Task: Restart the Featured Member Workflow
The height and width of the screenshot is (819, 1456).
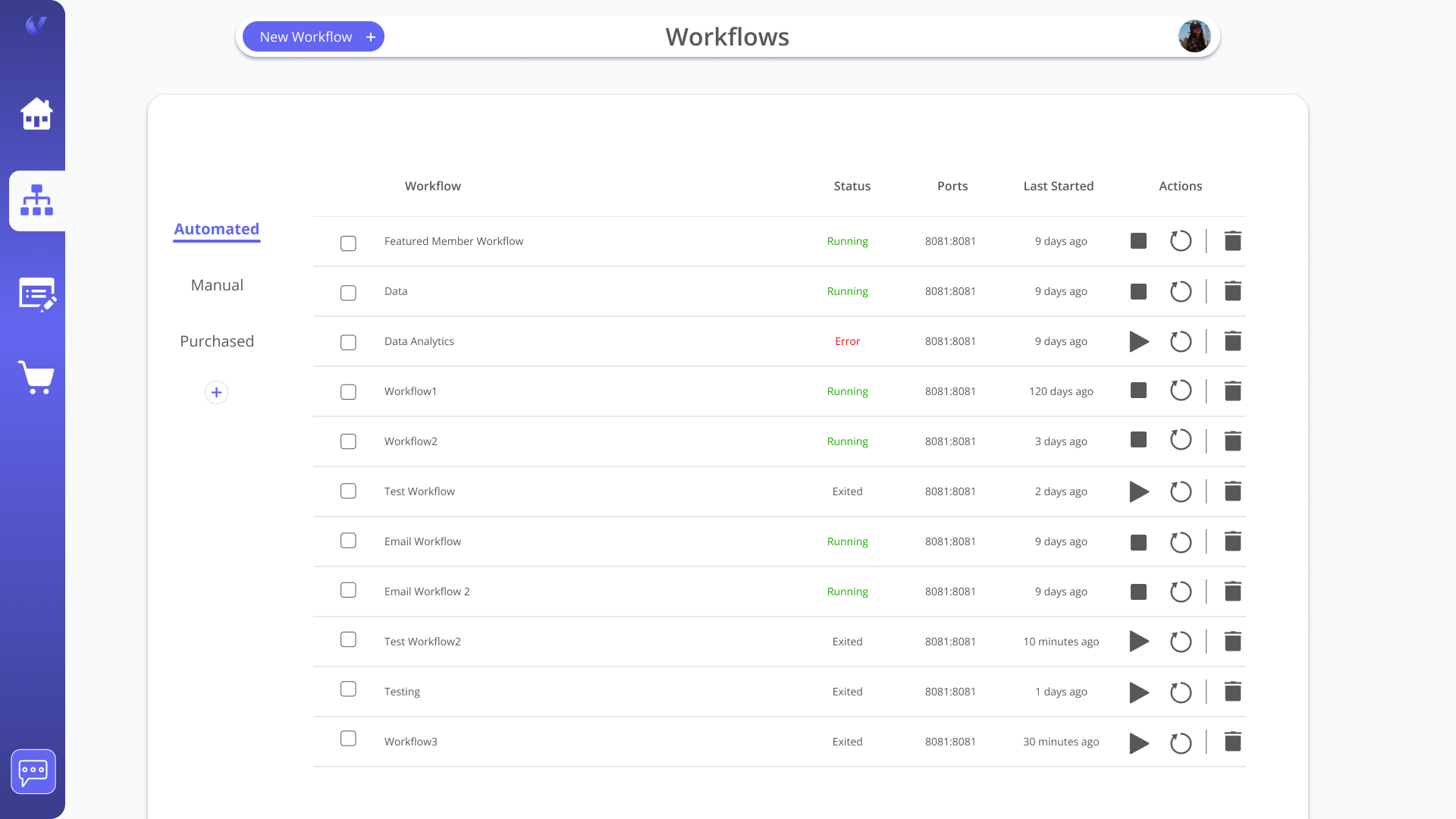Action: click(x=1181, y=241)
